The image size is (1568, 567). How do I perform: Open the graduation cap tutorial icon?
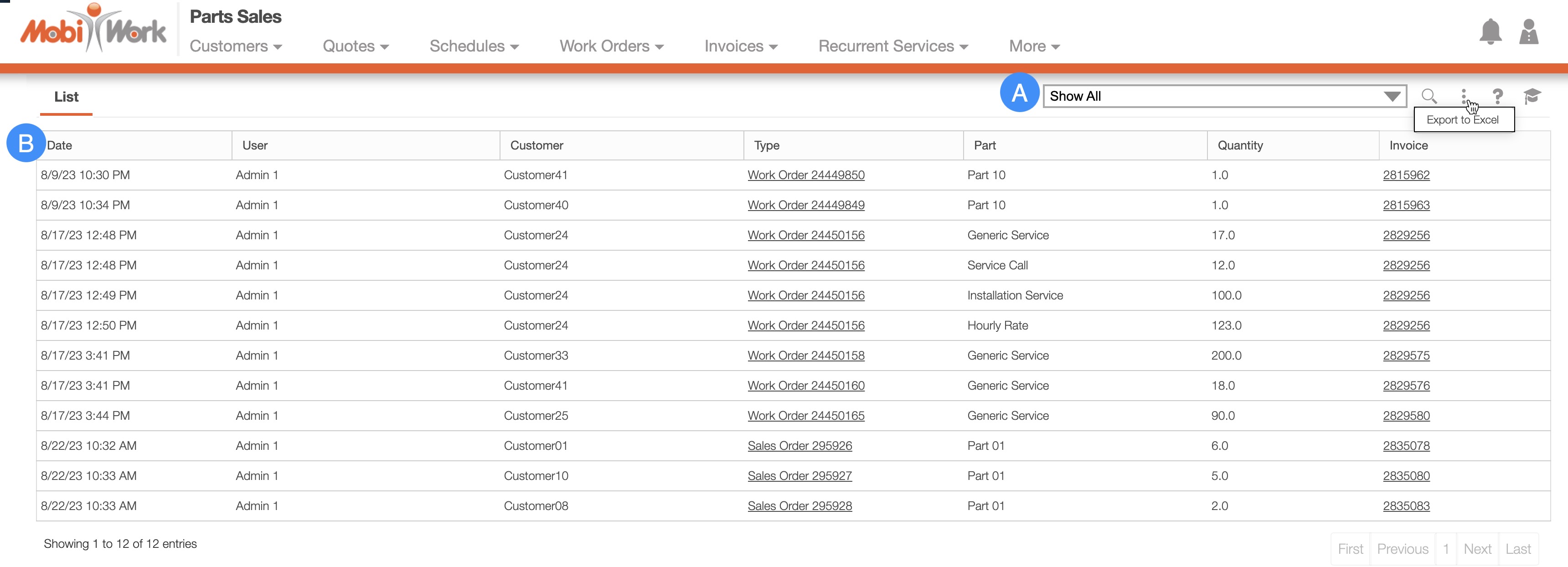pos(1532,96)
